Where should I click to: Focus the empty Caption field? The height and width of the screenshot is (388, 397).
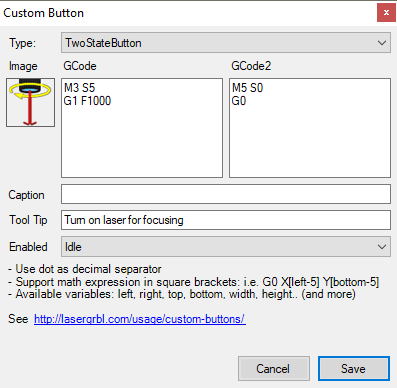pos(226,194)
